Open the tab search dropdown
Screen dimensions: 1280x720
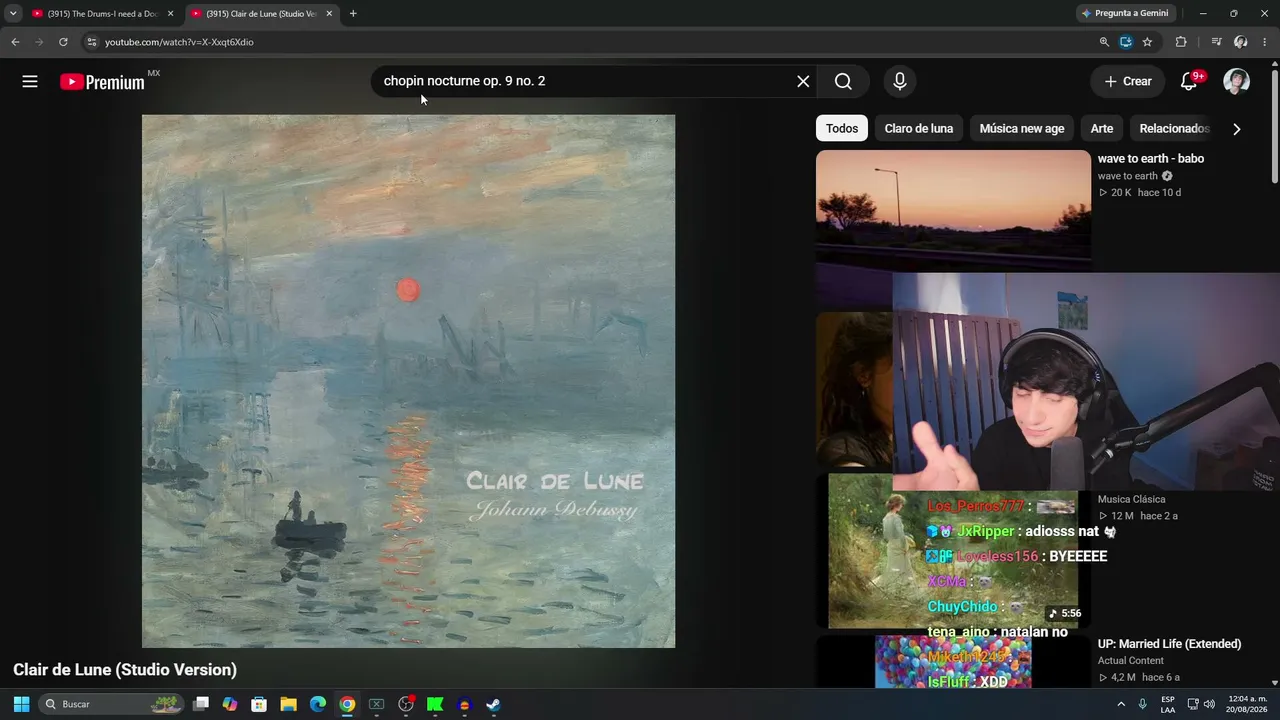click(x=13, y=14)
